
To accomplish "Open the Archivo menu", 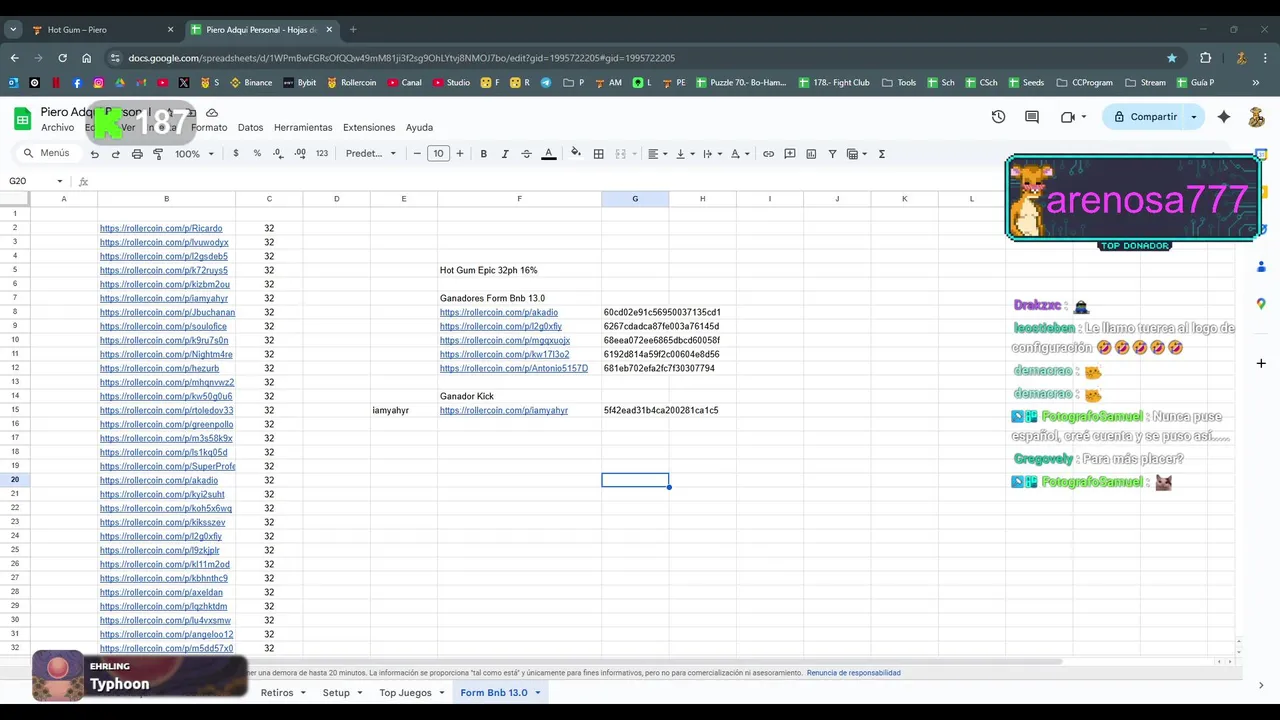I will (x=57, y=128).
